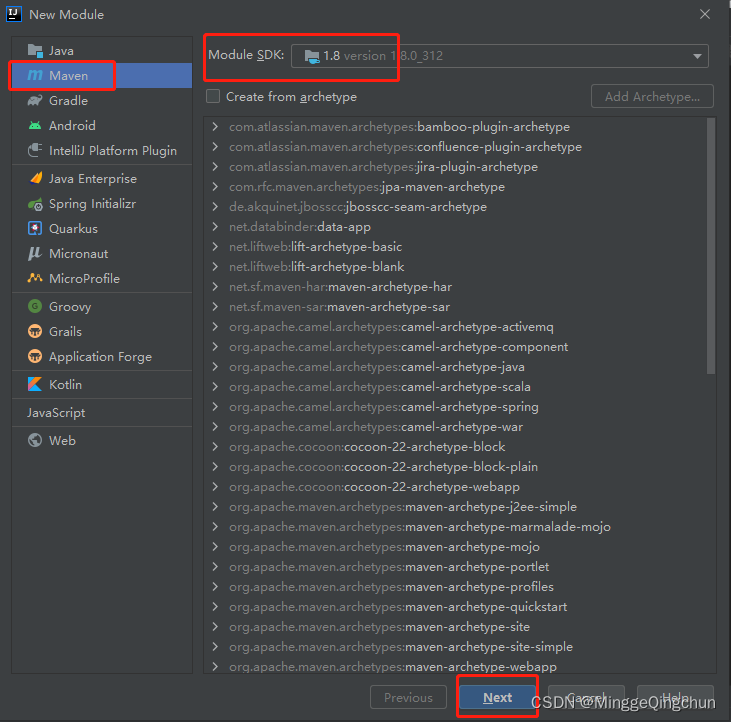The height and width of the screenshot is (722, 731).
Task: Select cocoon-22-archetype-webapp row
Action: (455, 487)
